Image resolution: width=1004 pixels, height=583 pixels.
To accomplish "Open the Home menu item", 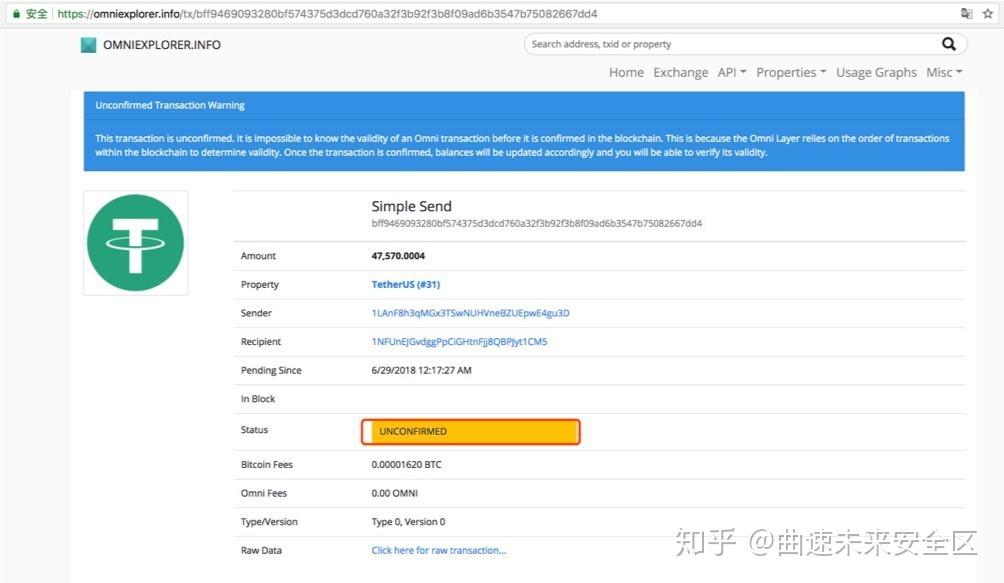I will click(626, 72).
